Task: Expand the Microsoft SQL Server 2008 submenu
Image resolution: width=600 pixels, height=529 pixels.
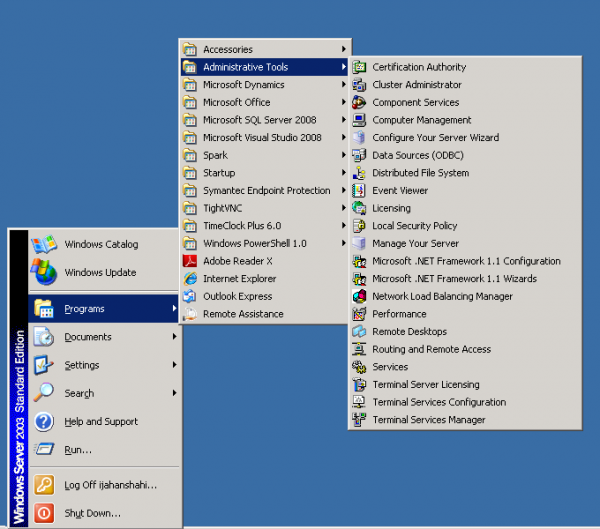Action: point(260,120)
